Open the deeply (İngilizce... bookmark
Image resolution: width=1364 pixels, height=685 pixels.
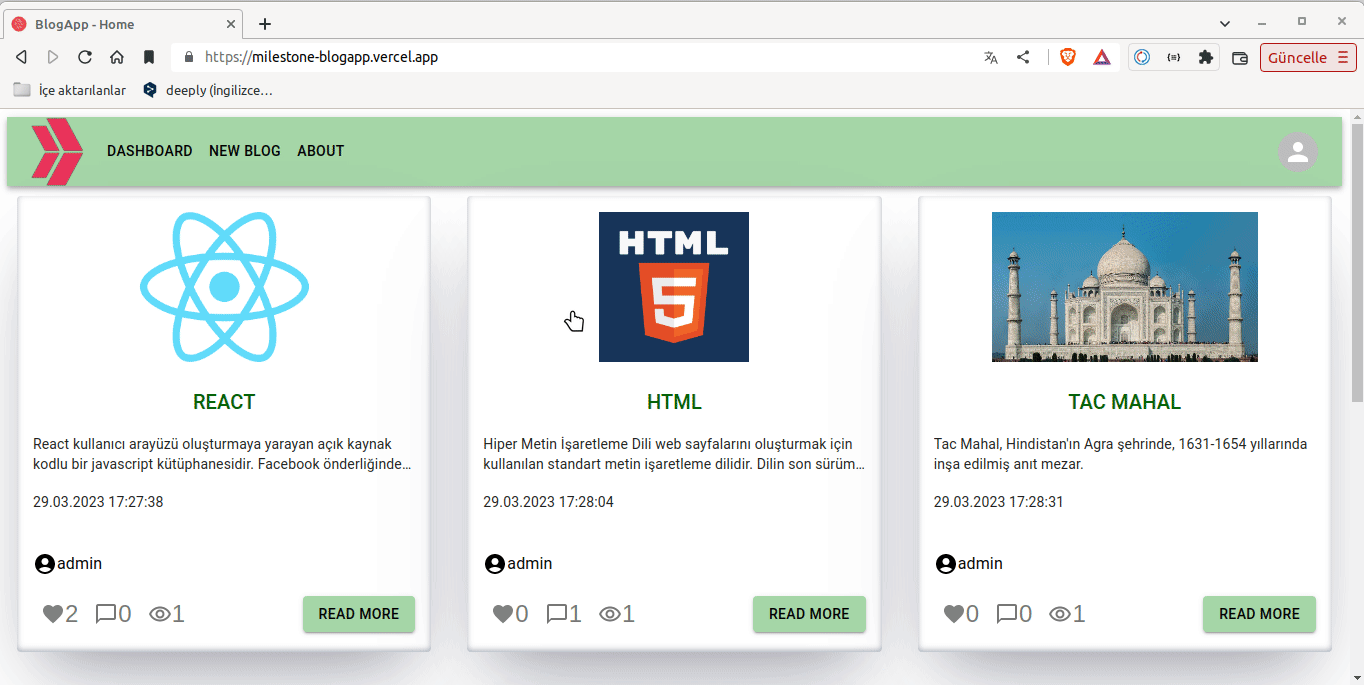pyautogui.click(x=208, y=90)
